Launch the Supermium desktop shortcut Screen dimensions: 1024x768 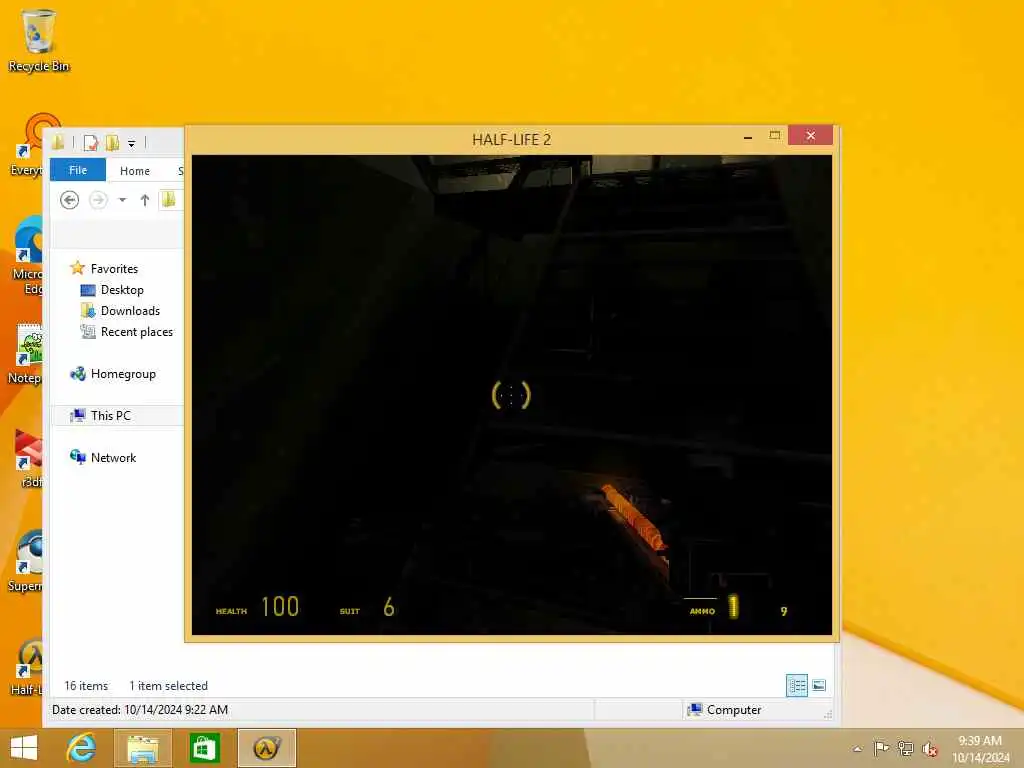click(x=26, y=562)
